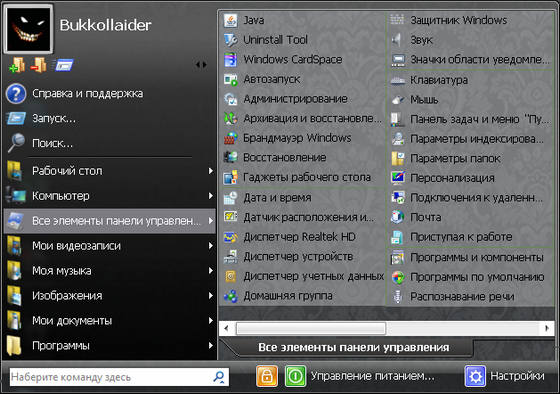Select Моя музыка menu entry
Image resolution: width=560 pixels, height=394 pixels.
coord(109,271)
